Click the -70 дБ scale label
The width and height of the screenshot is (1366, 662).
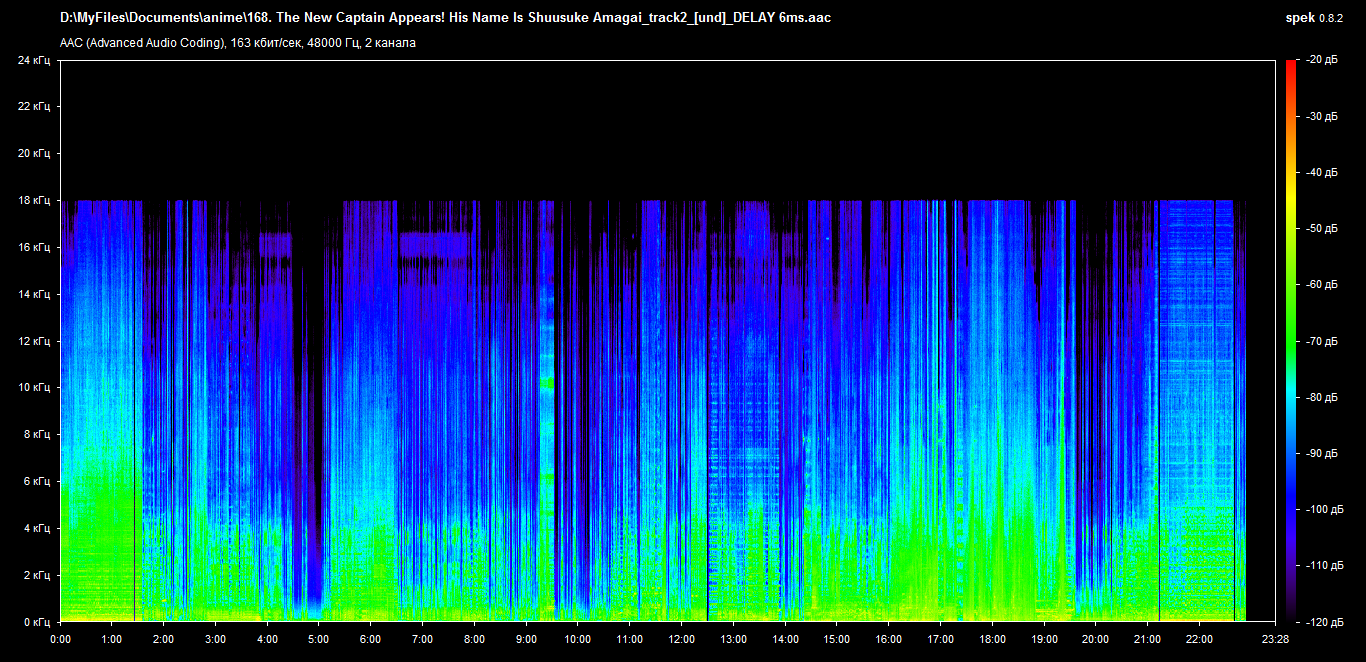(x=1320, y=341)
